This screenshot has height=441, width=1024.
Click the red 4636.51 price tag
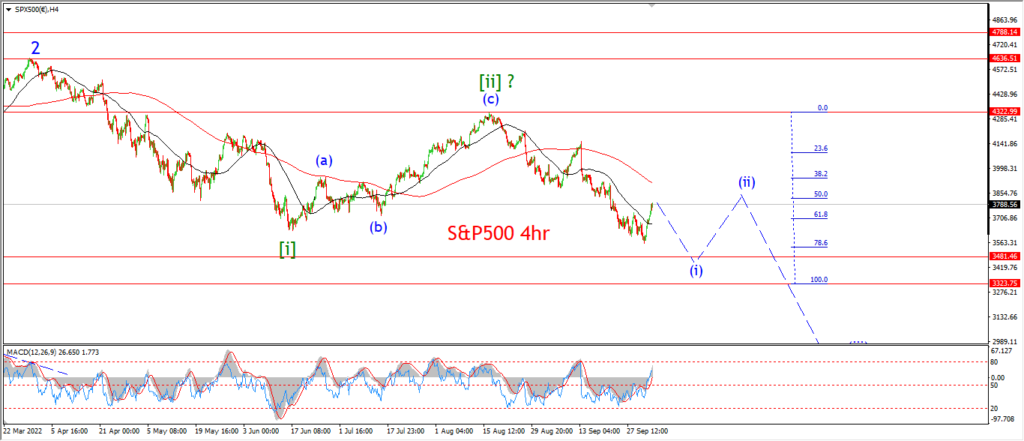pos(1004,58)
